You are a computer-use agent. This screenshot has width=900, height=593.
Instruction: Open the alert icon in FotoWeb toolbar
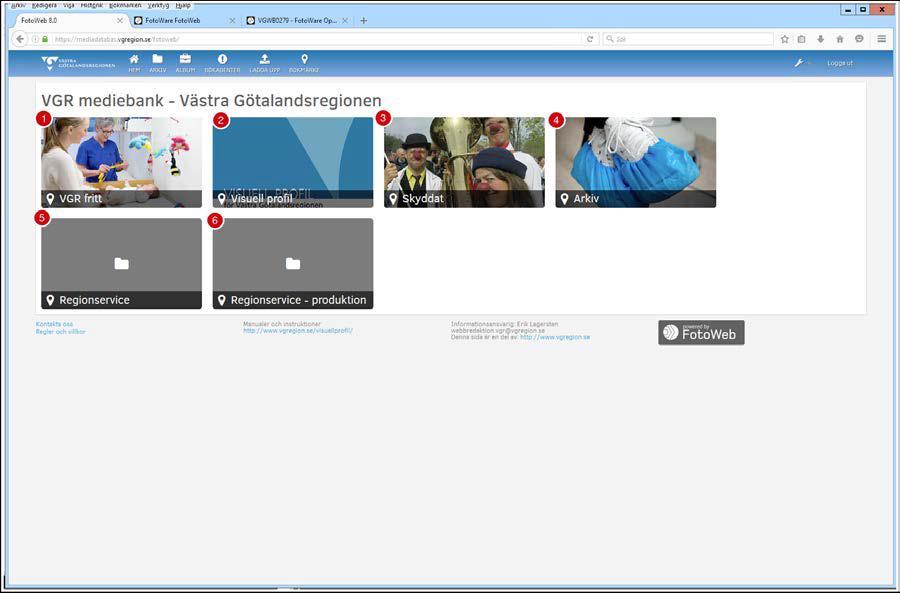click(222, 63)
